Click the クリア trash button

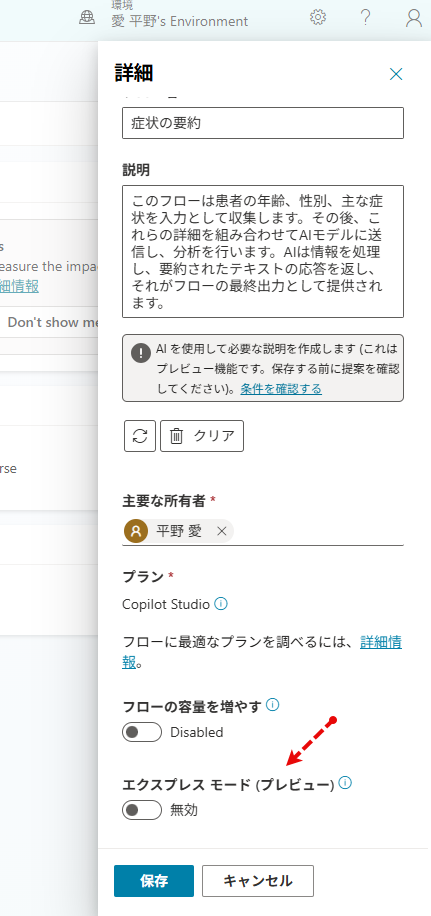(202, 436)
